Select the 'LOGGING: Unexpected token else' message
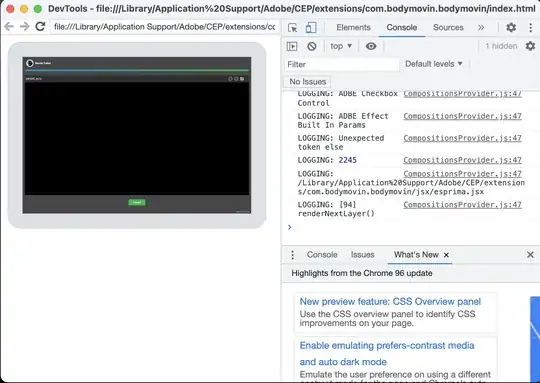 (x=341, y=143)
